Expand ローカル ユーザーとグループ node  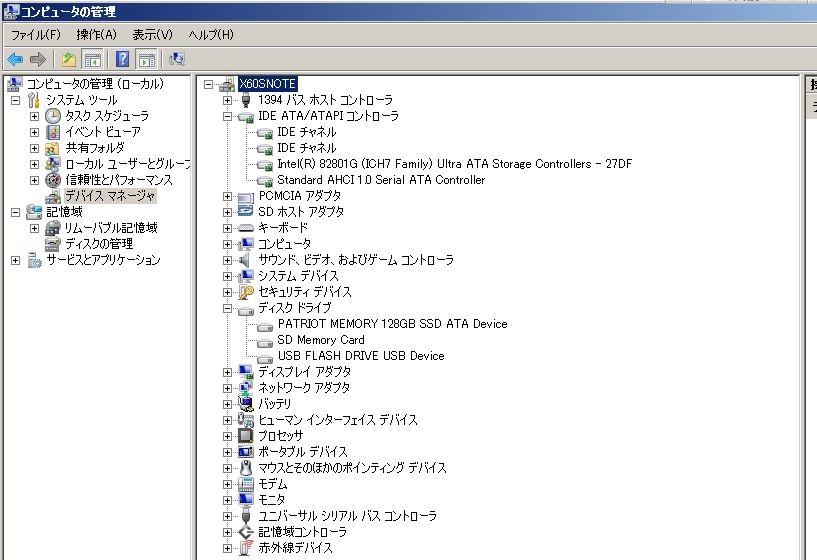[34, 164]
